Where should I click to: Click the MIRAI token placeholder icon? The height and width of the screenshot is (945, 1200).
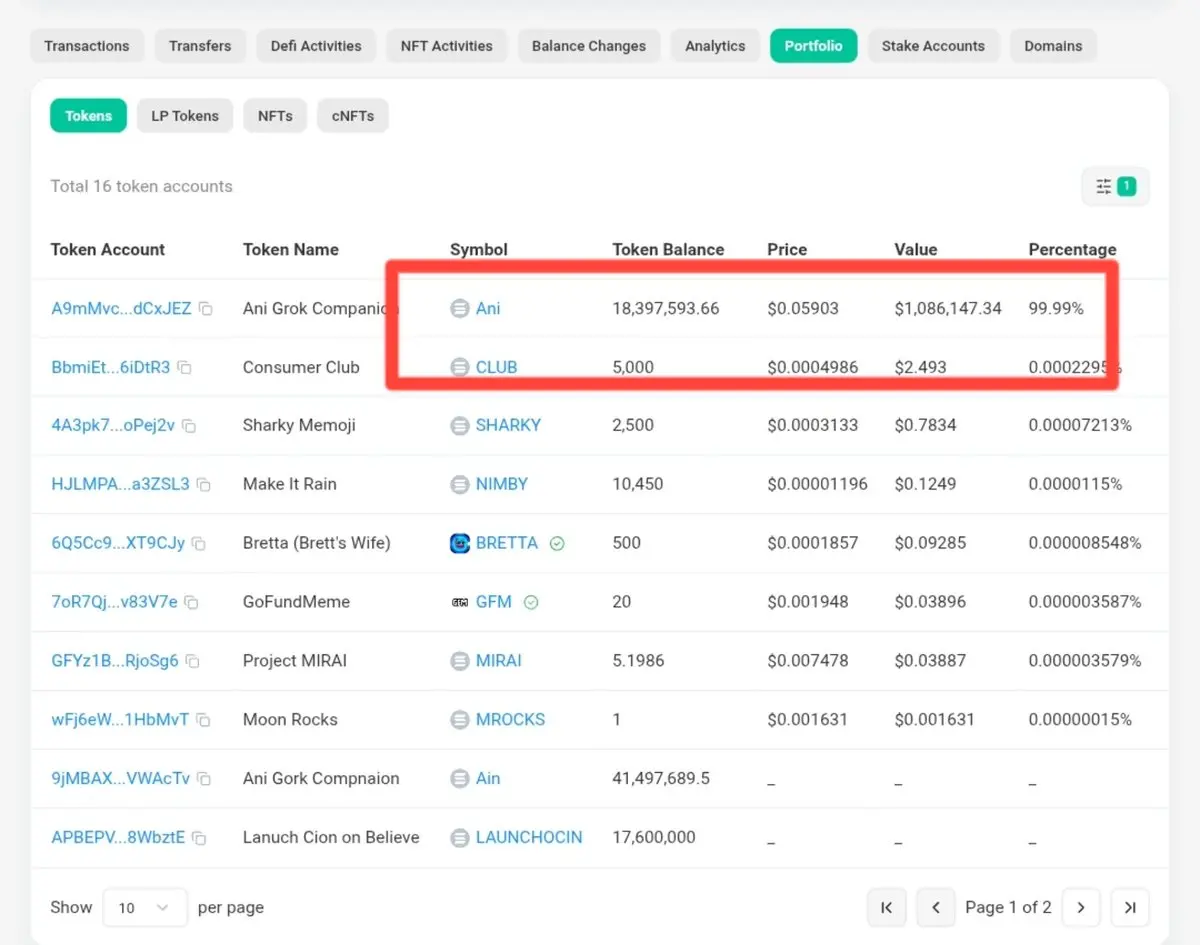point(460,661)
